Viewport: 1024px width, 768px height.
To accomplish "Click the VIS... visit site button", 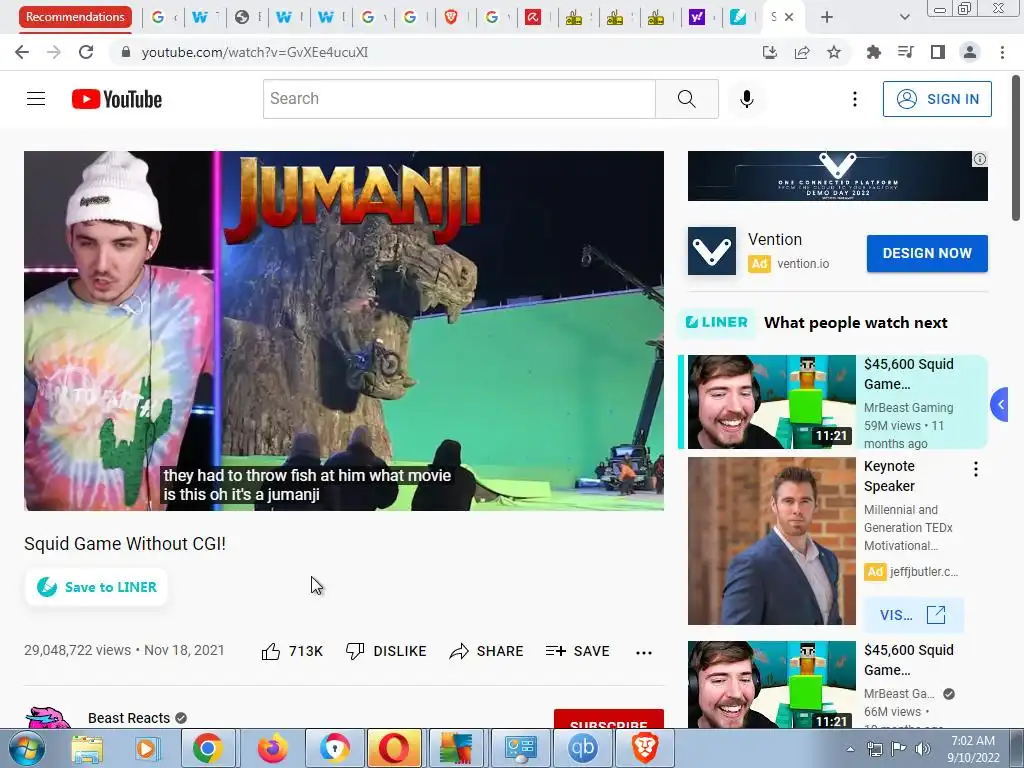I will [x=913, y=615].
